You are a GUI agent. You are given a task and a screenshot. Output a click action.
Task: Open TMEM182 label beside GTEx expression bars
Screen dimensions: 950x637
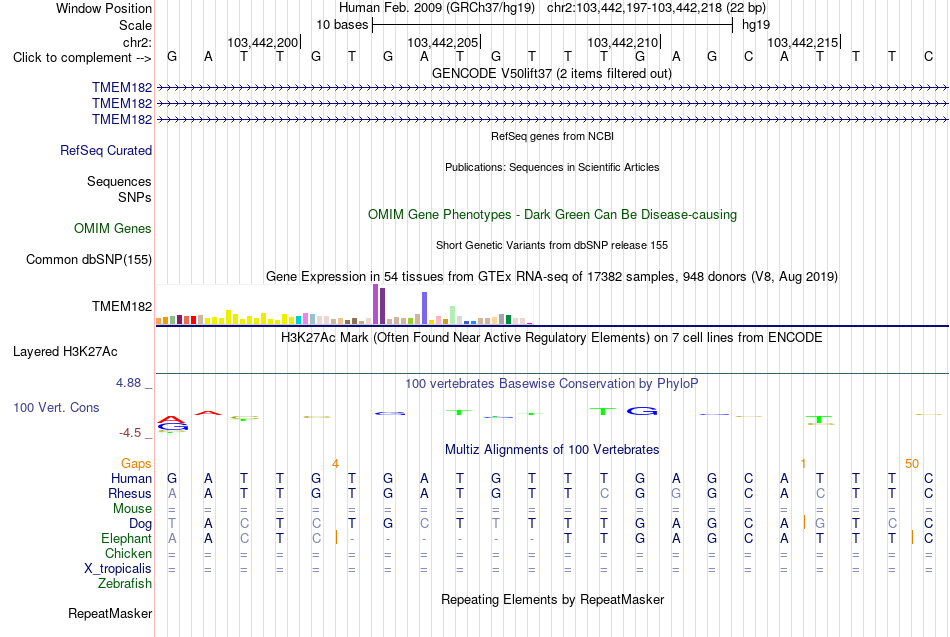[x=122, y=307]
